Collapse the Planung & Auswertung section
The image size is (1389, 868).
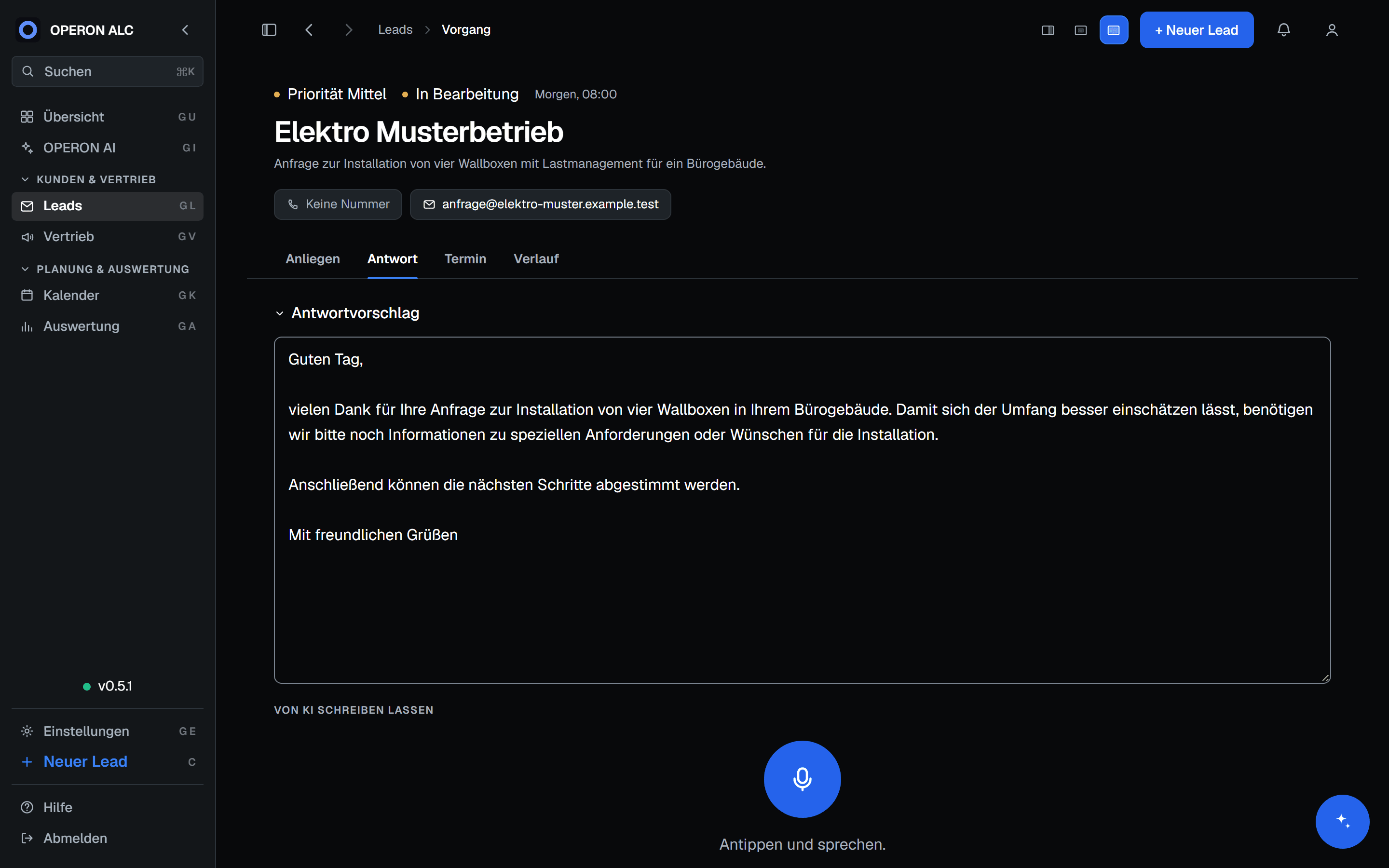pos(105,269)
